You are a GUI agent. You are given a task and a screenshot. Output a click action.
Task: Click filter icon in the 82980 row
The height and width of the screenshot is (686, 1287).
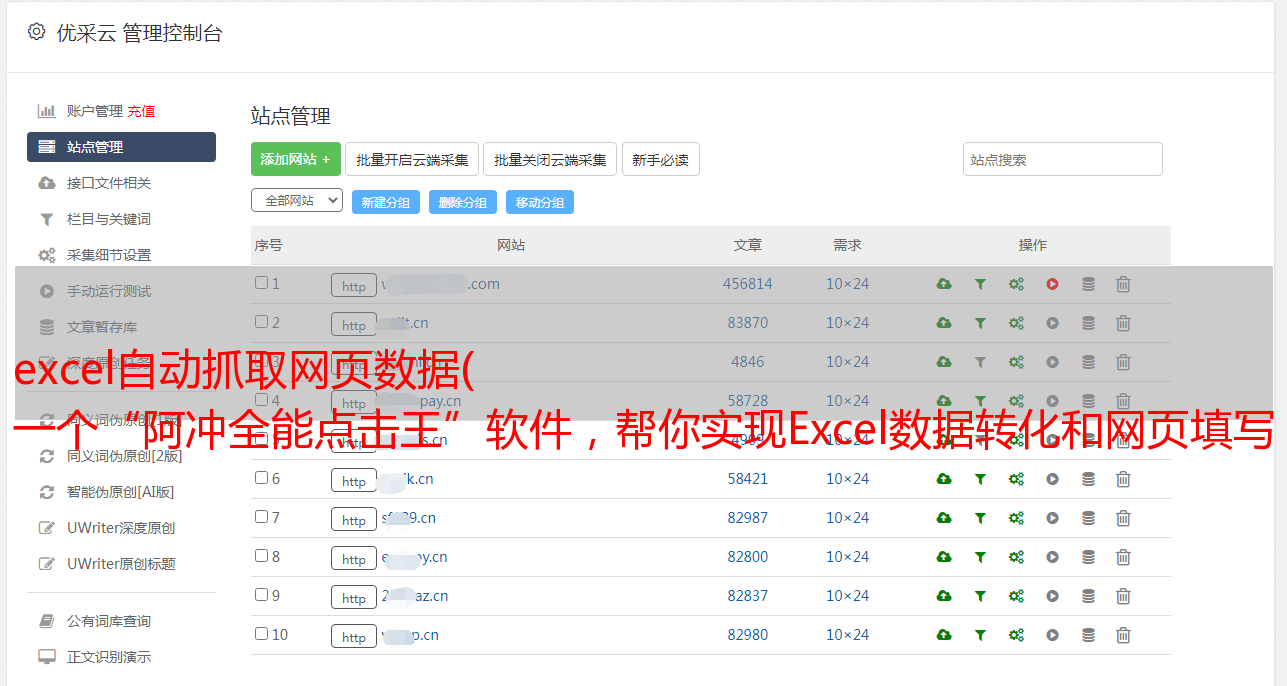(x=980, y=635)
